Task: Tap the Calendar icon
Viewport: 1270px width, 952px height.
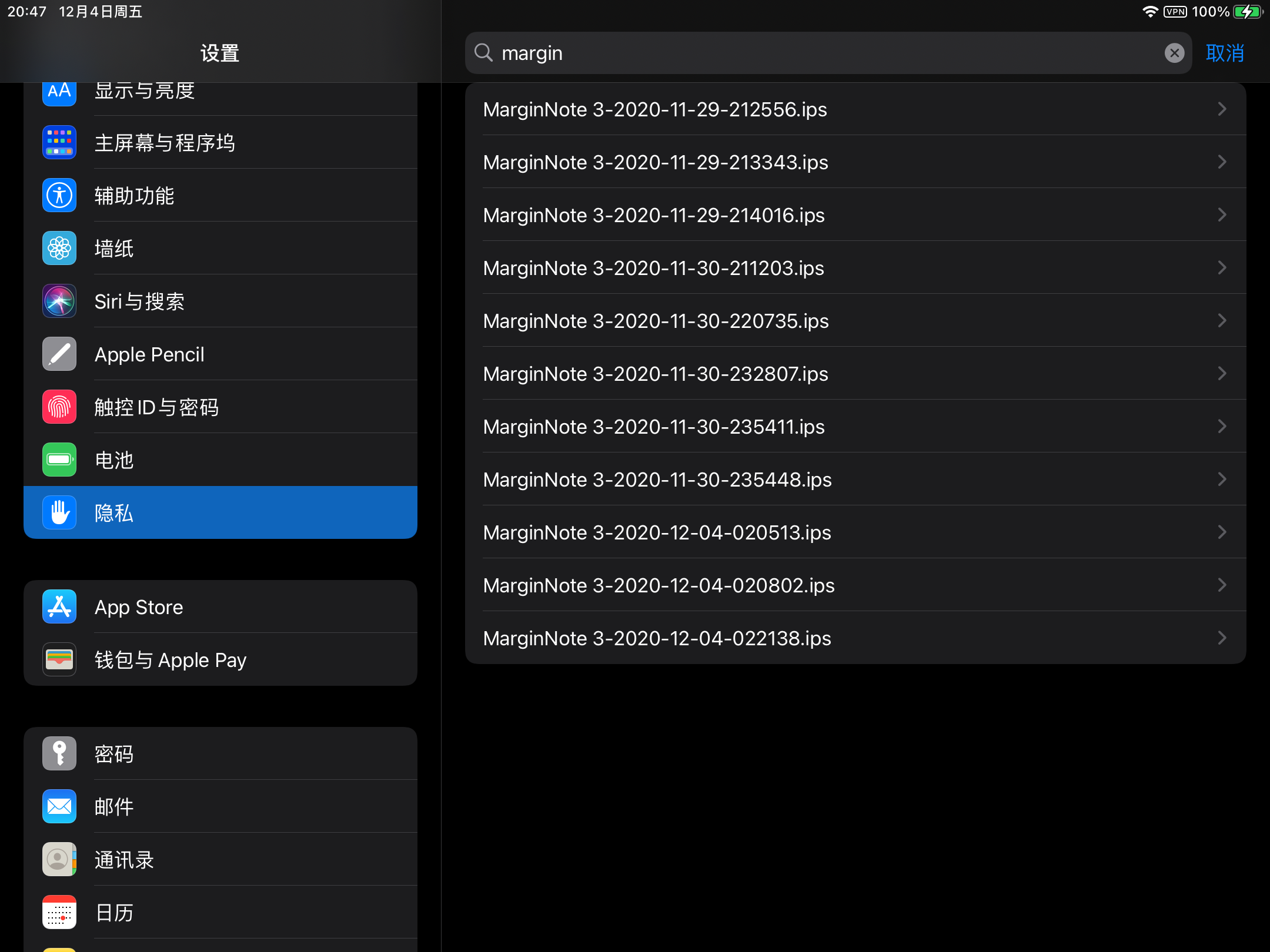Action: [59, 912]
